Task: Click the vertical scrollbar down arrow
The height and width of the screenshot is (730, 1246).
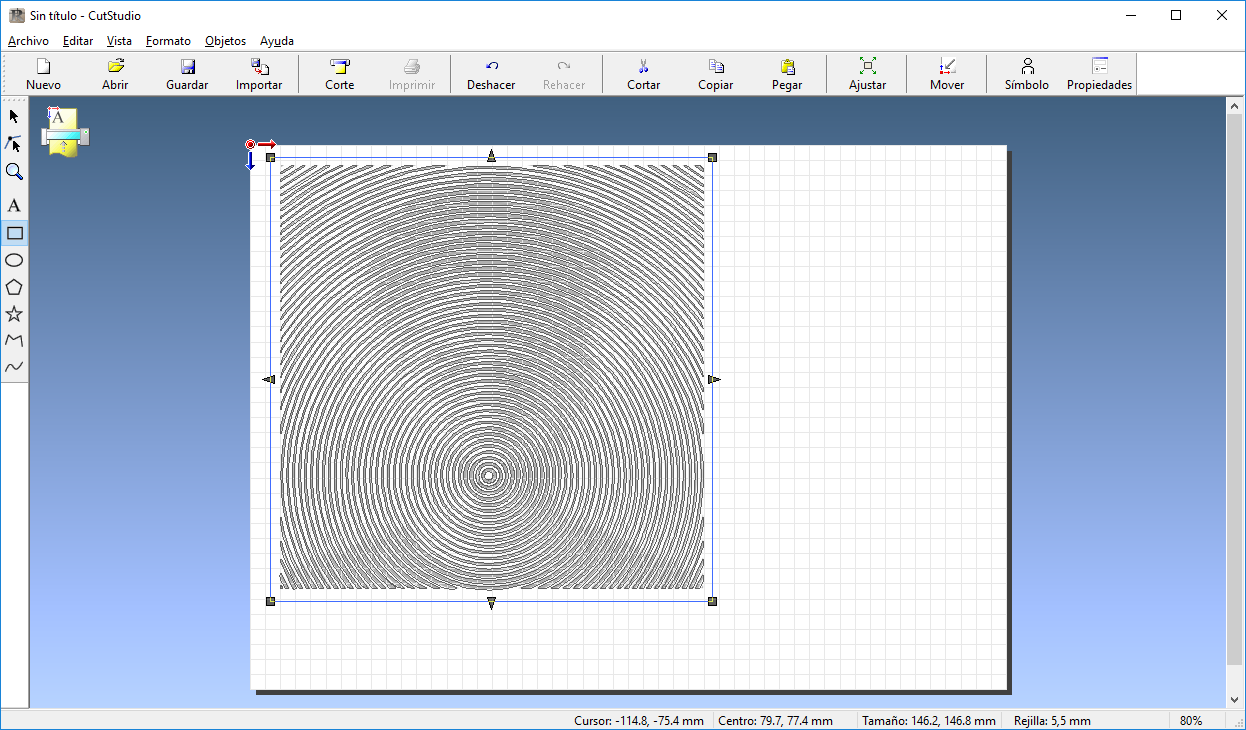Action: 1235,700
